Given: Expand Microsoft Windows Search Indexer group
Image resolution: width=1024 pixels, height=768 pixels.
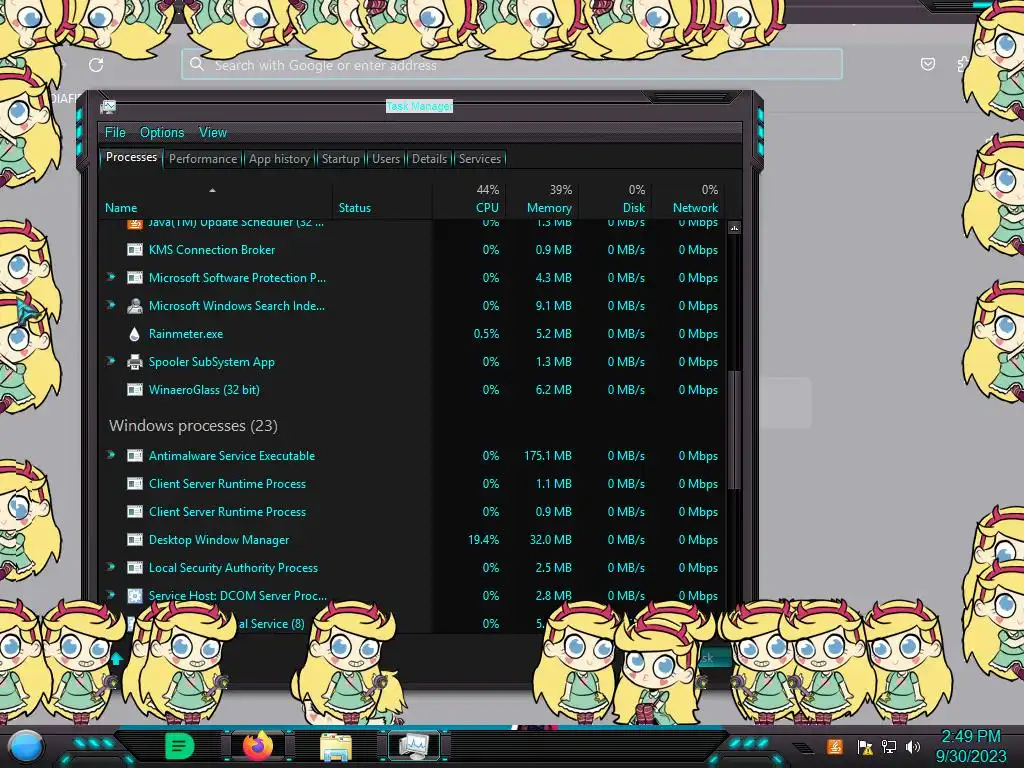Looking at the screenshot, I should [111, 305].
